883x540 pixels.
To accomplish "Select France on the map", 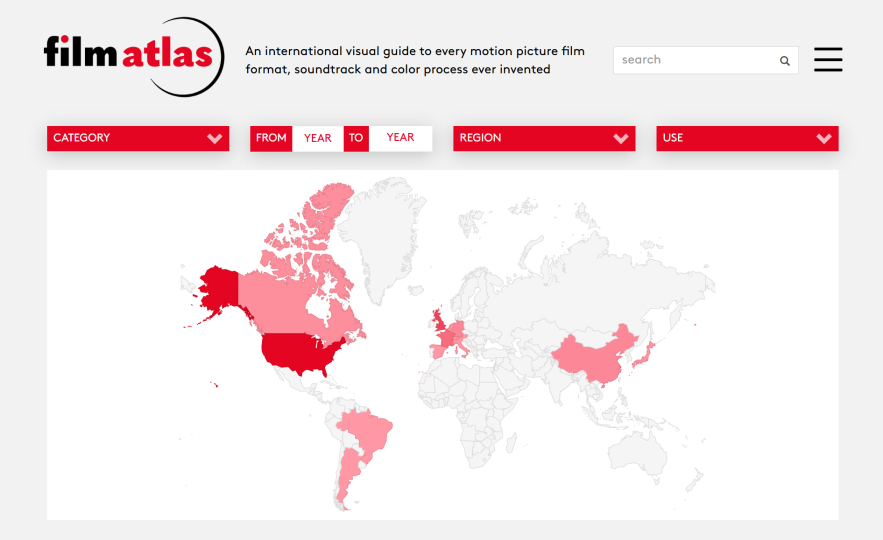I will (447, 338).
